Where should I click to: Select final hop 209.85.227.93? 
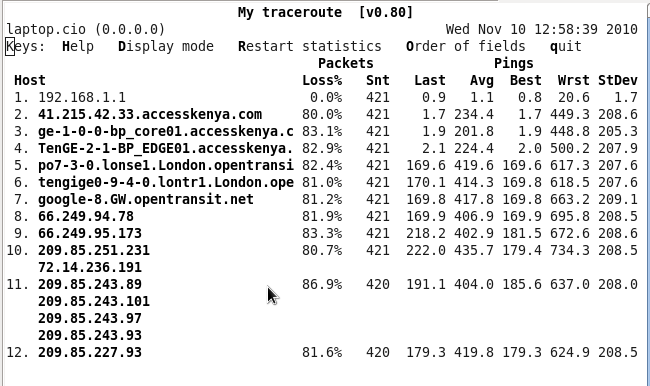(90, 352)
